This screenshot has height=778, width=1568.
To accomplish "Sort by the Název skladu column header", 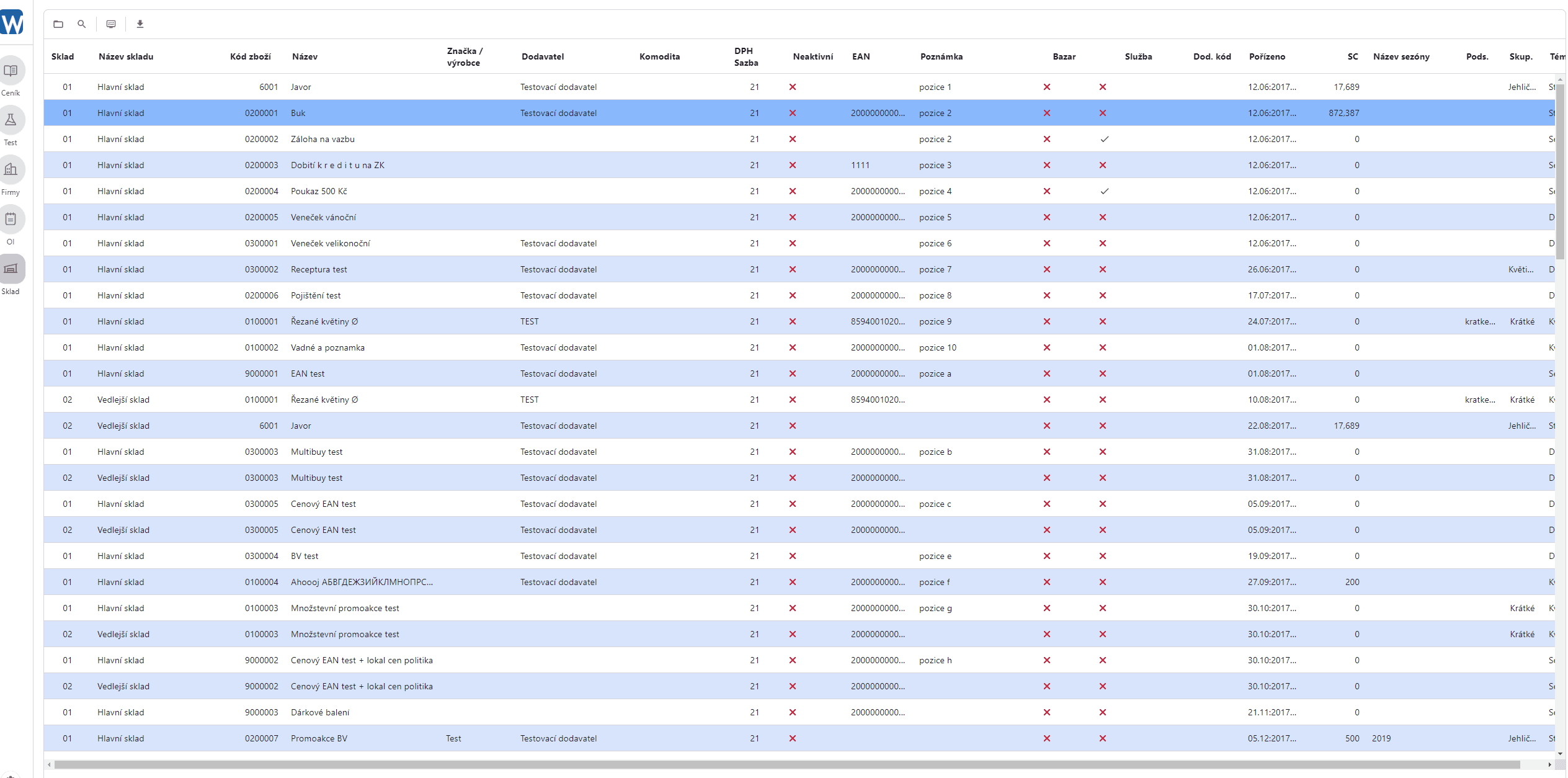I will pyautogui.click(x=126, y=56).
